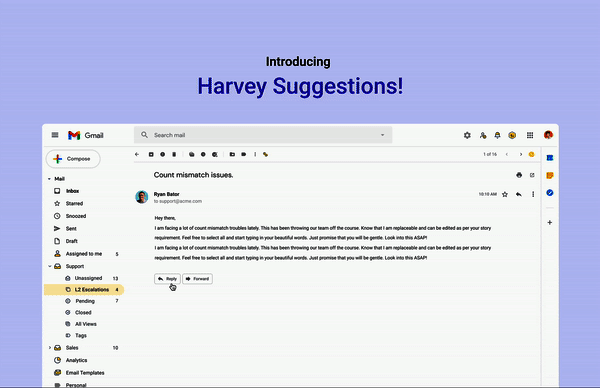
Task: Open the Google apps grid icon
Action: (530, 135)
